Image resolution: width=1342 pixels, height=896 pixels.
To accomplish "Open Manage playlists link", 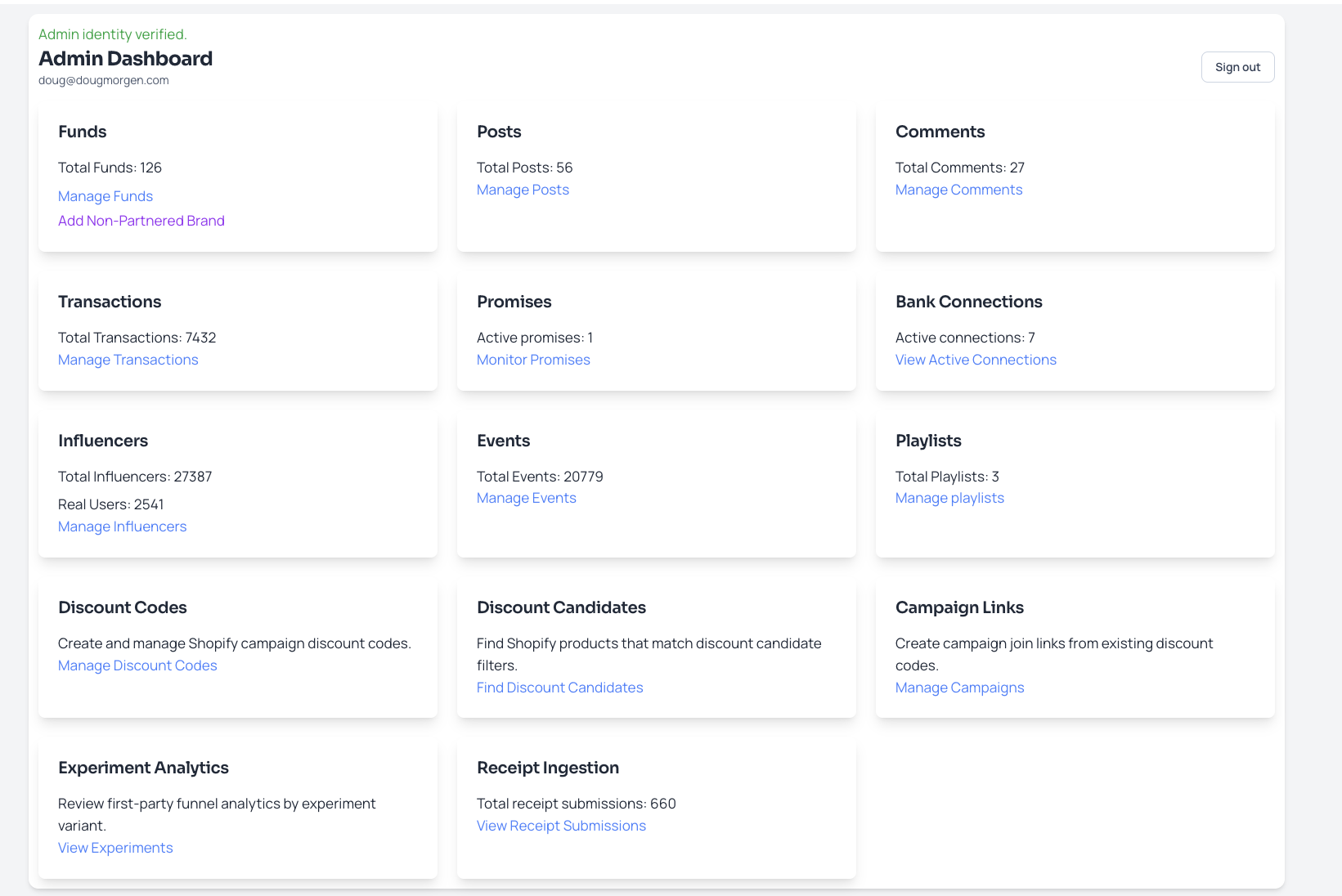I will point(949,498).
